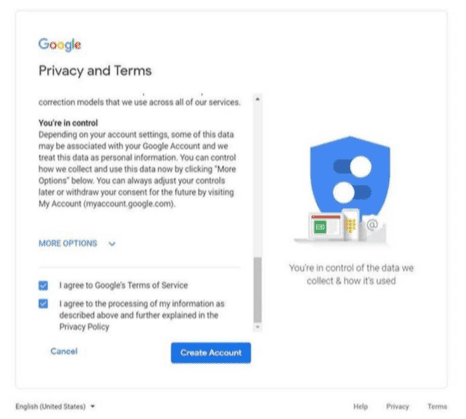The height and width of the screenshot is (419, 466).
Task: Click the scrollbar down arrow
Action: [x=257, y=327]
